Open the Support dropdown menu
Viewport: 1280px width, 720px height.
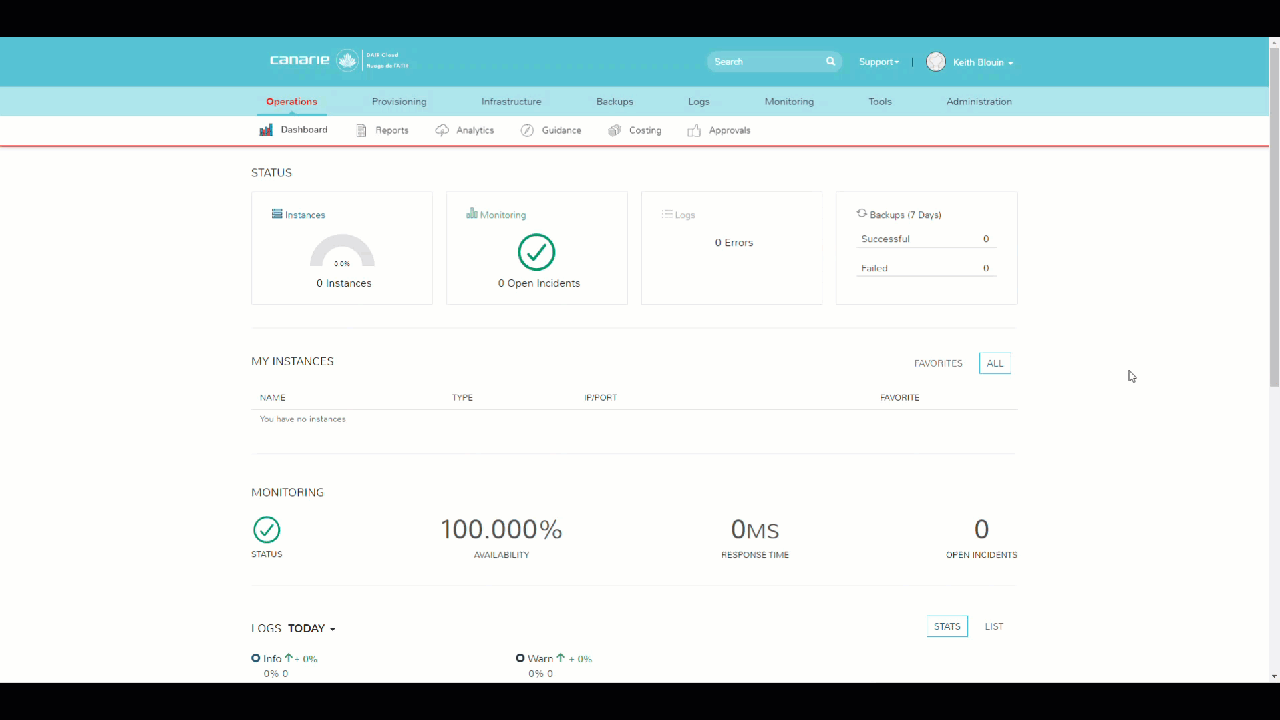point(879,62)
